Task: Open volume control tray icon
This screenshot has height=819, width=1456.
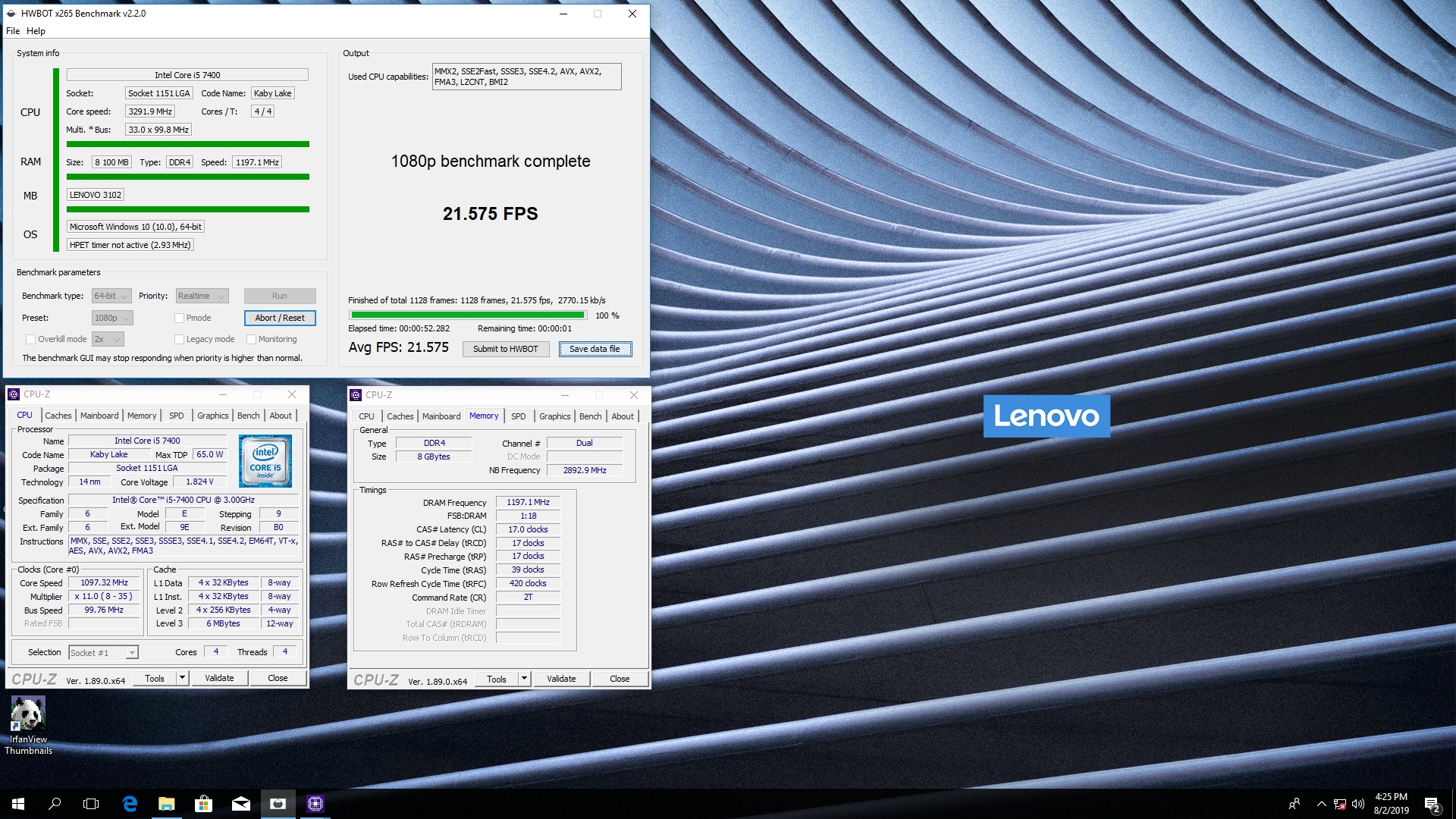Action: [x=1358, y=804]
